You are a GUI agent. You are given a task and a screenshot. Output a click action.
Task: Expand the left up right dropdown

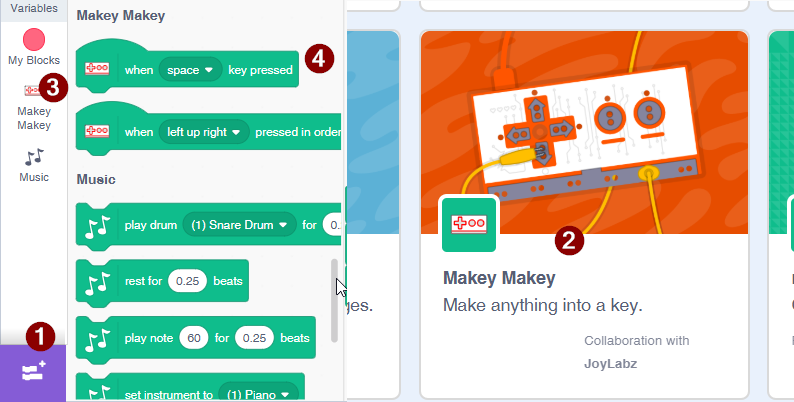pyautogui.click(x=204, y=132)
